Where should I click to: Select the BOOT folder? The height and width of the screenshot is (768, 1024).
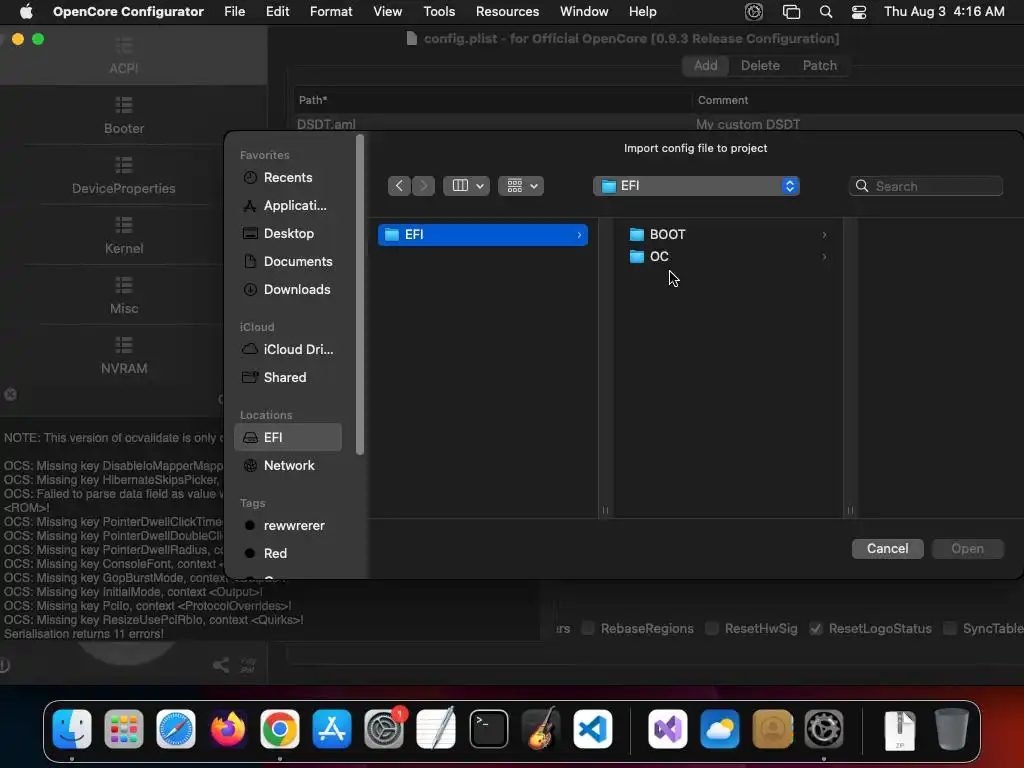[x=728, y=235]
